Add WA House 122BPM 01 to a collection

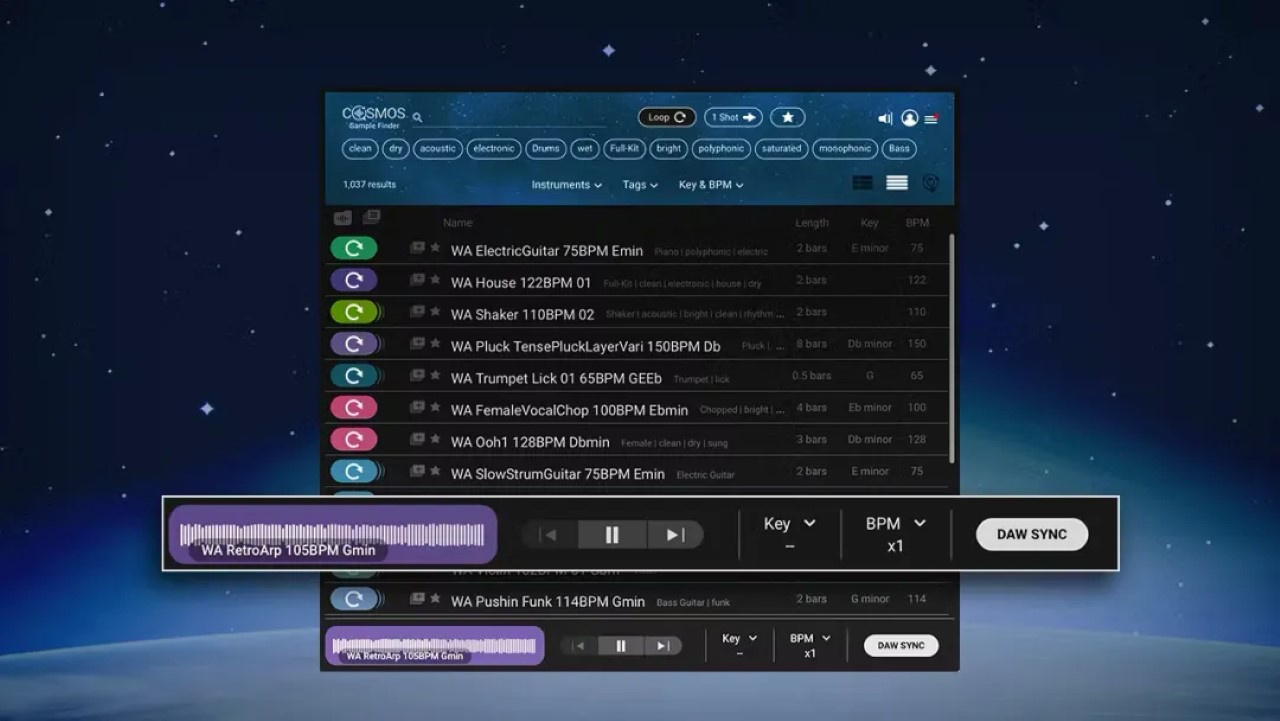[417, 280]
